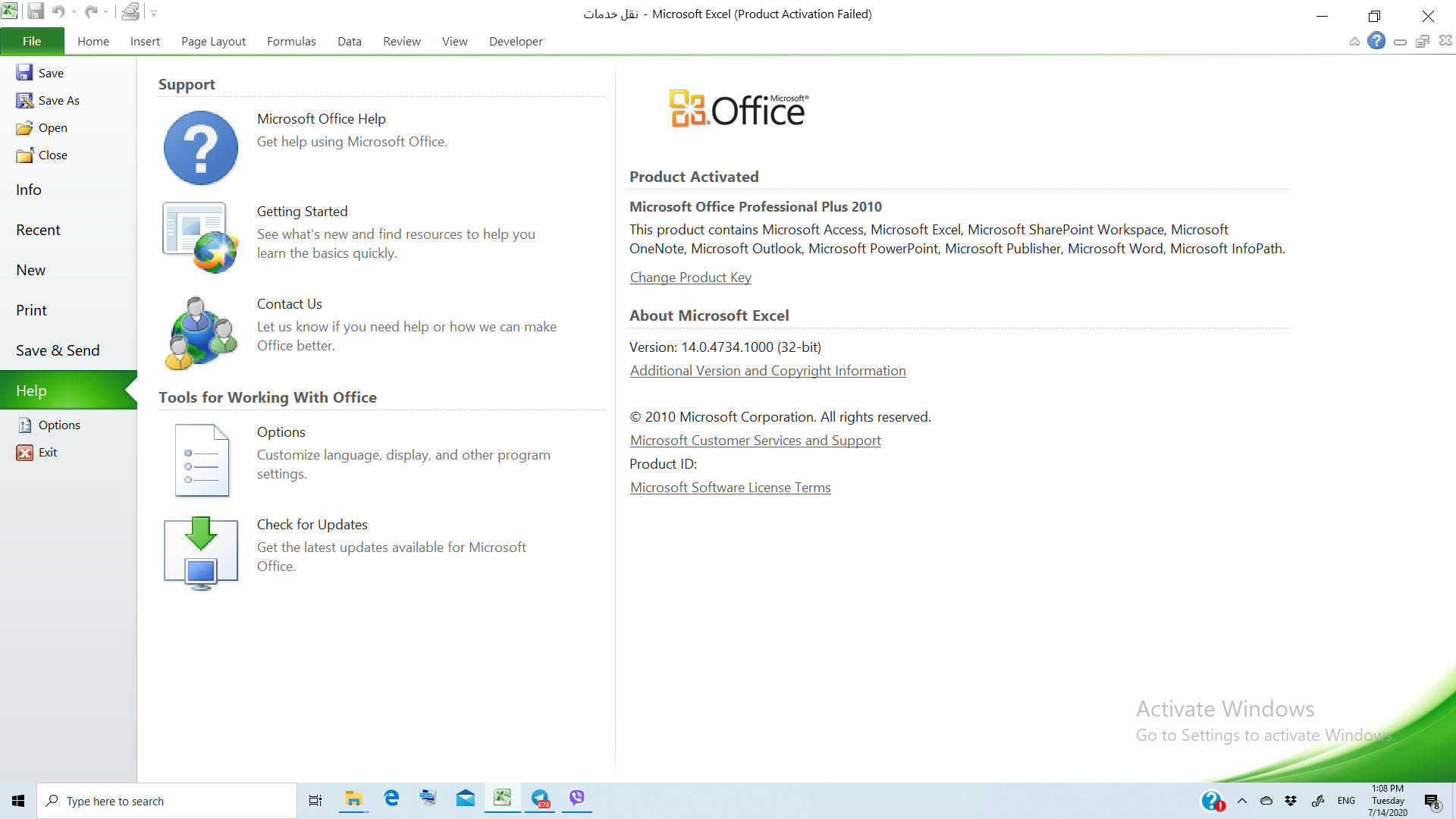
Task: Click the green File ribbon tab
Action: tap(32, 41)
